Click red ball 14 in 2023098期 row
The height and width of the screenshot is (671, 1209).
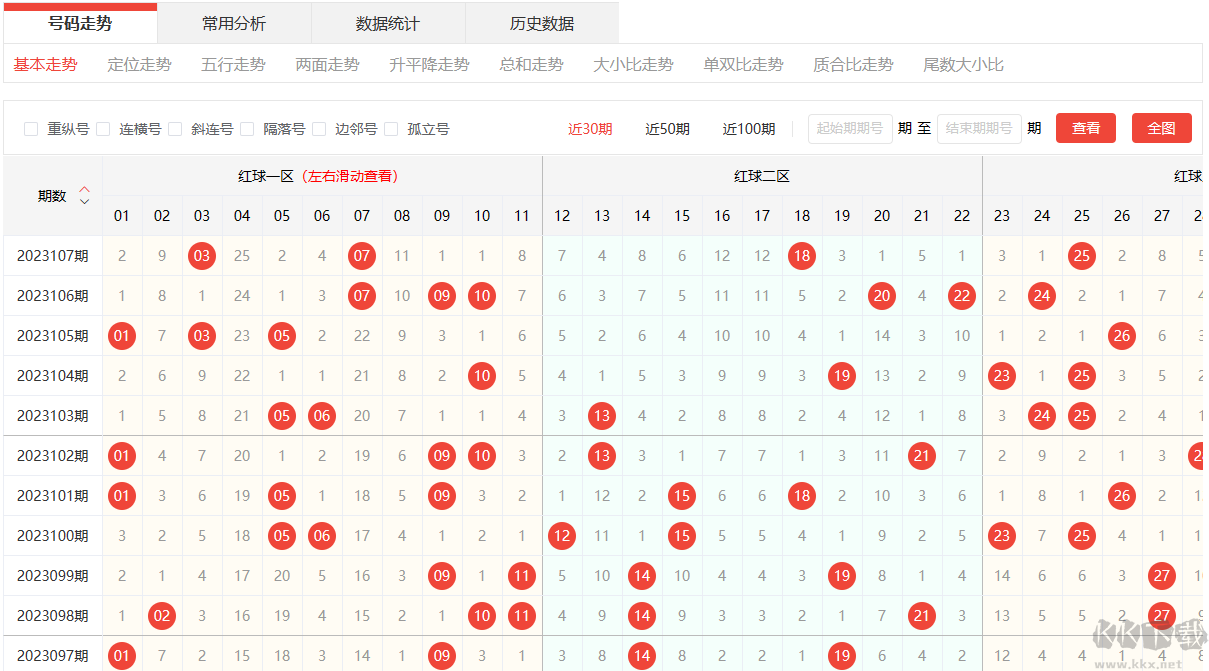pyautogui.click(x=642, y=616)
